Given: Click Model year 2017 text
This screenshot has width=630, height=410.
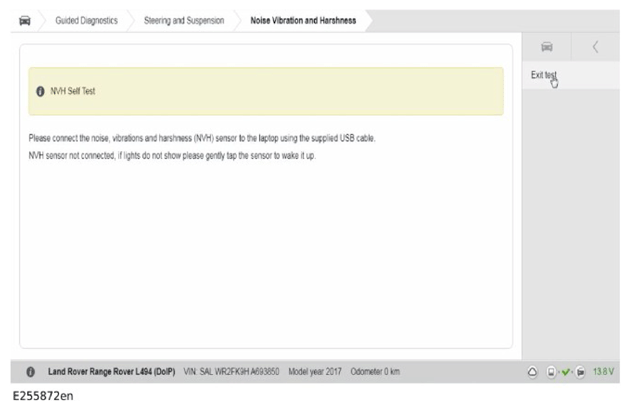Looking at the screenshot, I should [x=315, y=372].
